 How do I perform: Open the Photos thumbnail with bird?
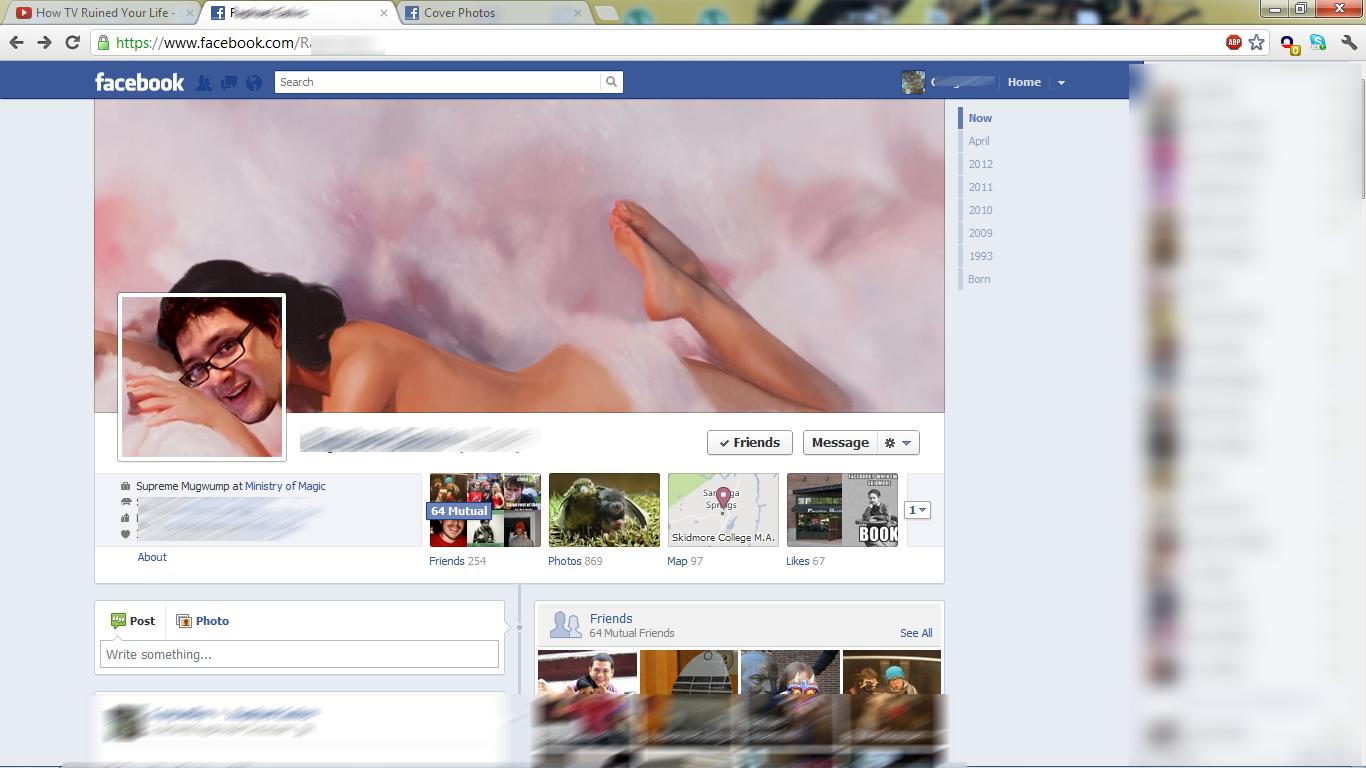(x=604, y=510)
